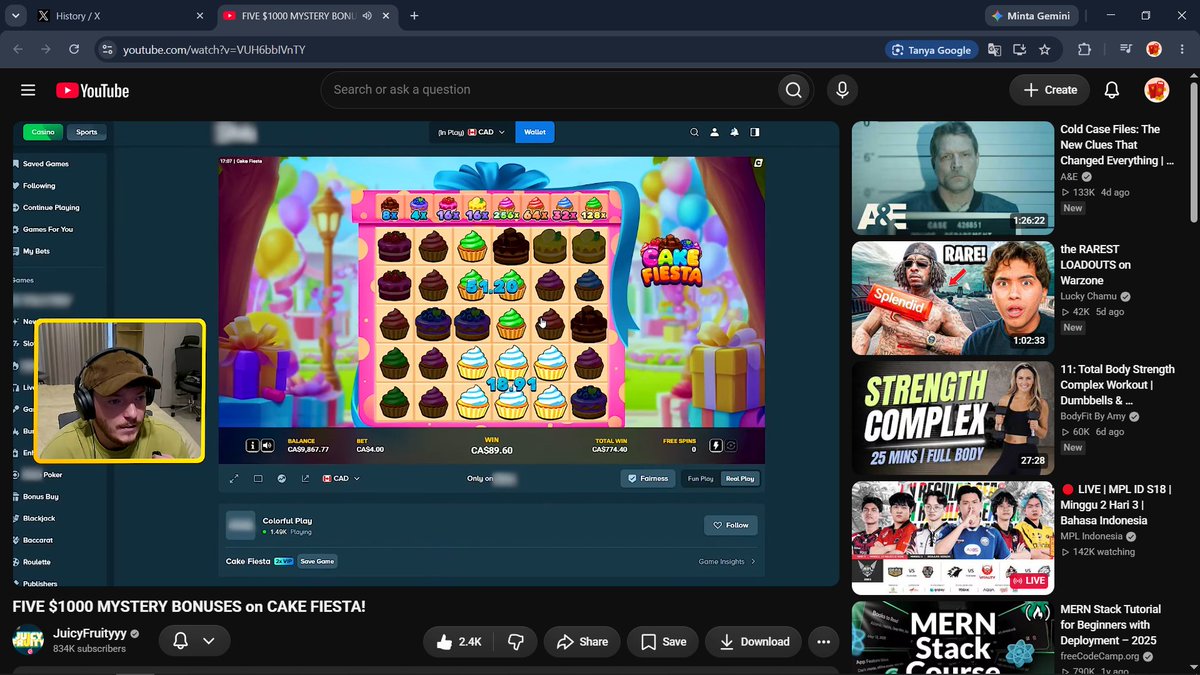Reload the page in Chrome
This screenshot has width=1200, height=675.
tap(74, 49)
